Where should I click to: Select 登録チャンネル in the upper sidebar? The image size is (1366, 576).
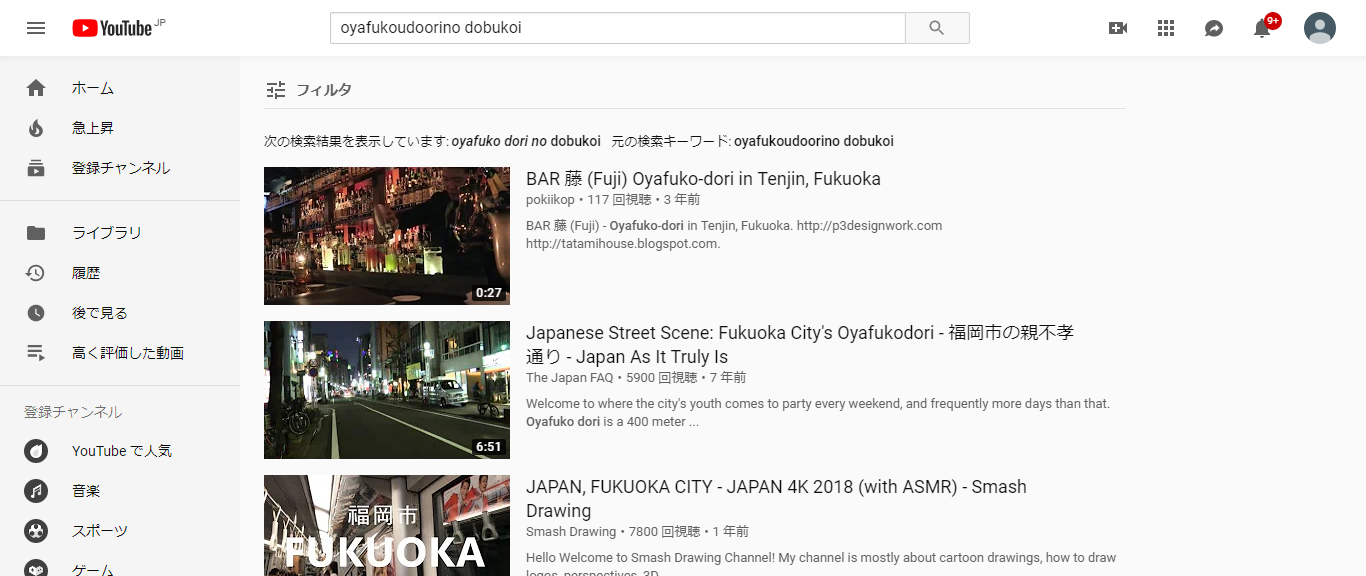click(x=121, y=168)
